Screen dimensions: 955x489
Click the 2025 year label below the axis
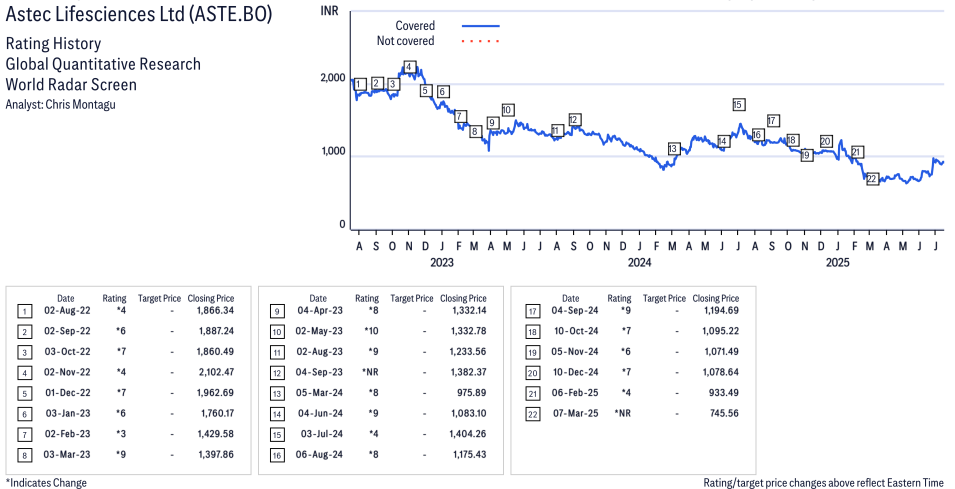(837, 262)
